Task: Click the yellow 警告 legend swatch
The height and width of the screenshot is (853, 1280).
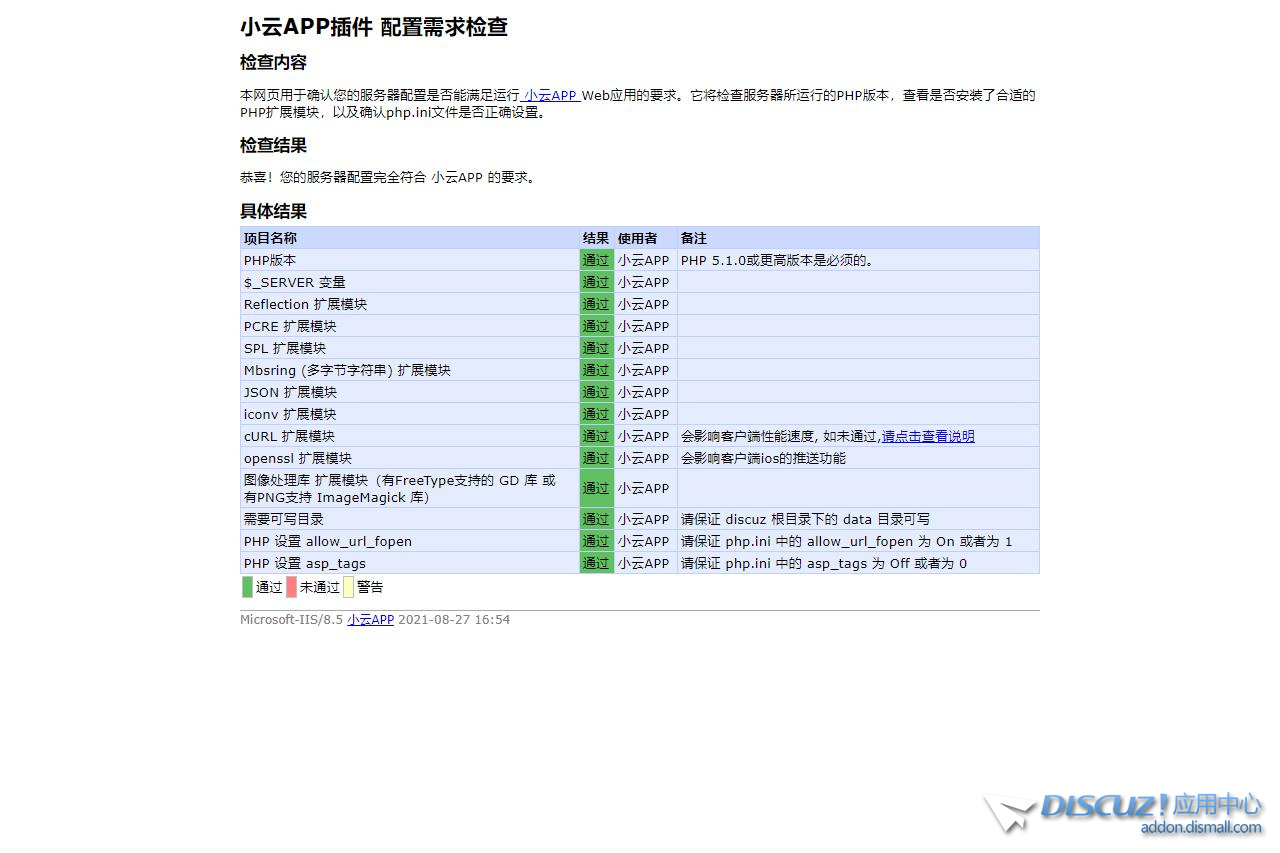Action: tap(348, 587)
